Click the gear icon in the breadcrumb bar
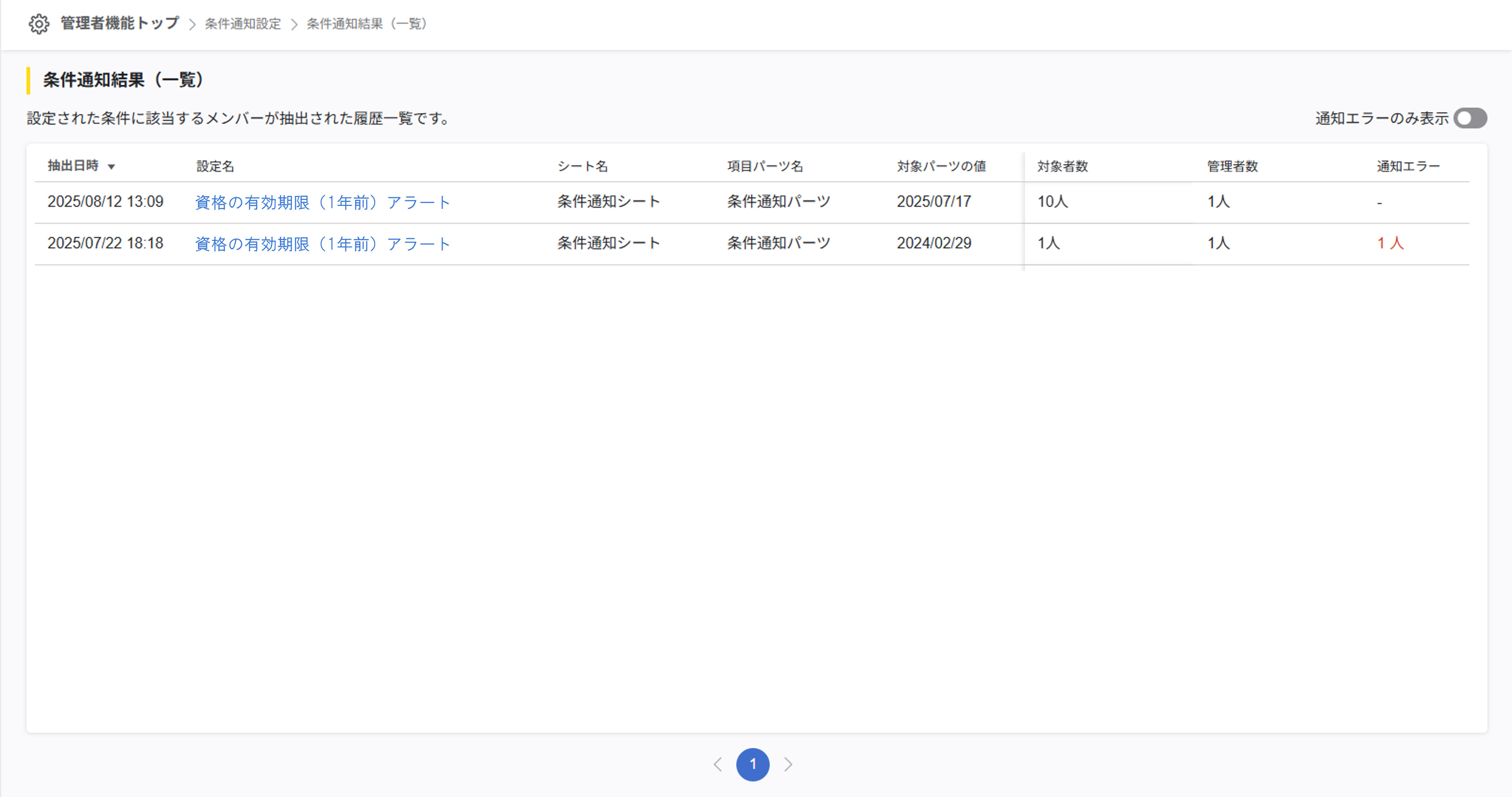Screen dimensions: 1512x797 (x=39, y=24)
